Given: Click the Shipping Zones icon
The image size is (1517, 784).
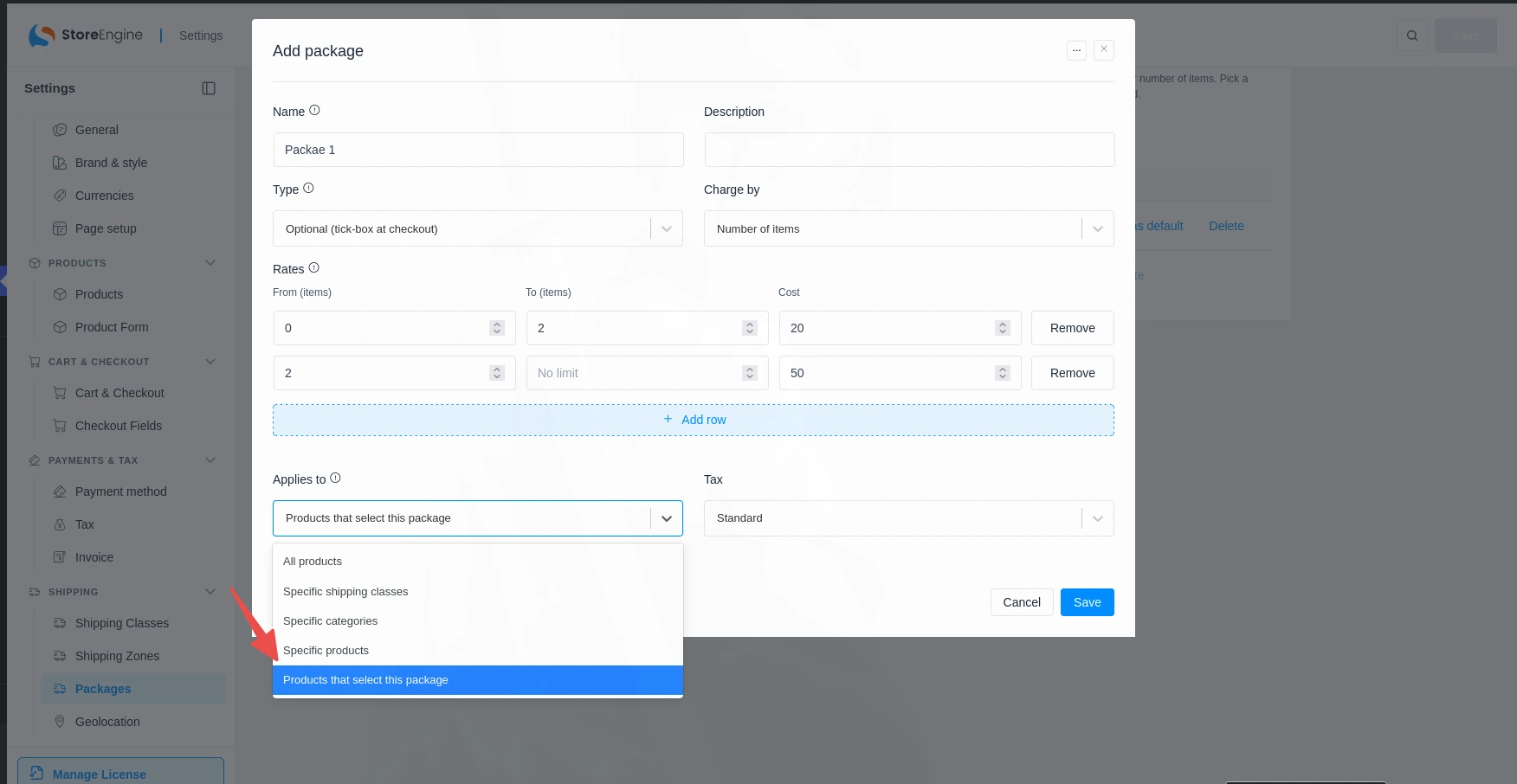Looking at the screenshot, I should [x=60, y=656].
